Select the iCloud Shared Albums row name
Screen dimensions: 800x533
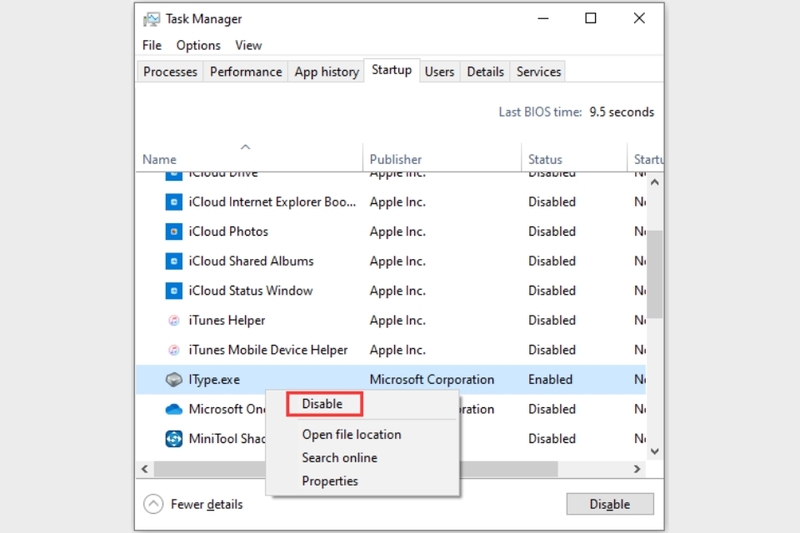coord(251,261)
